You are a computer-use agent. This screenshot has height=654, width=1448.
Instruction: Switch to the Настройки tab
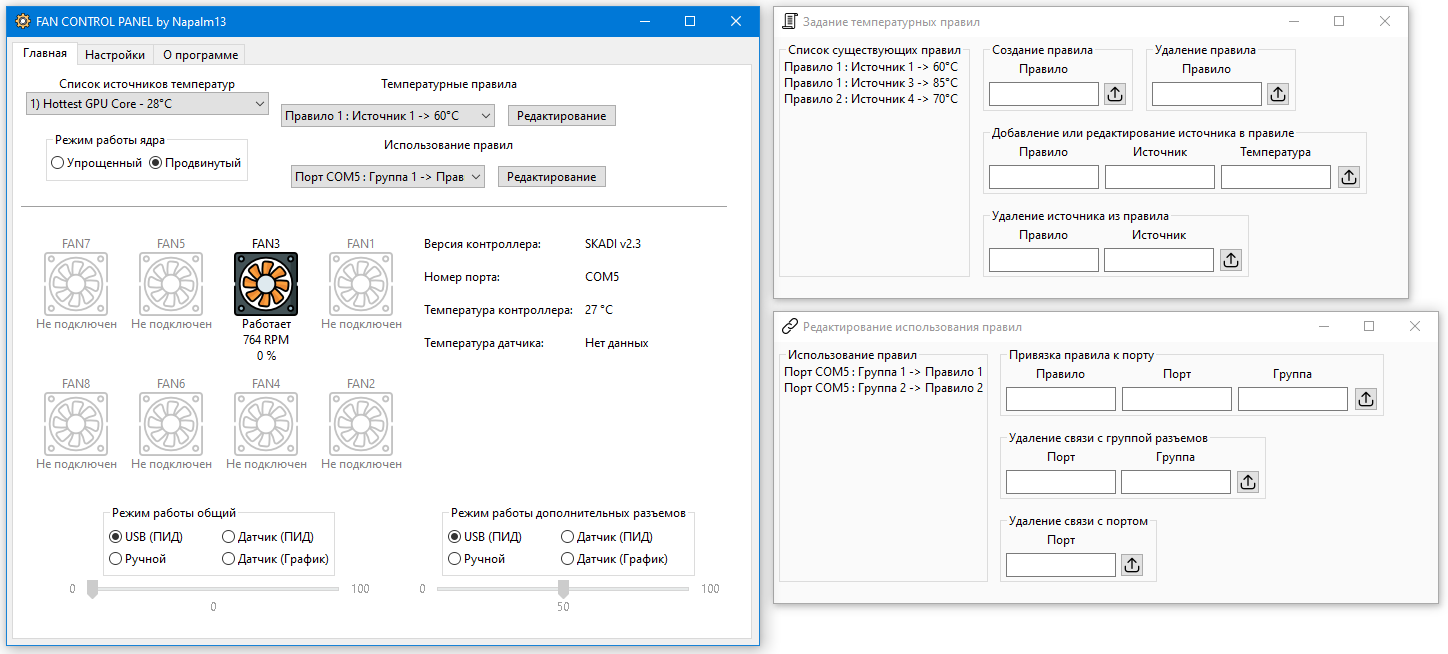click(115, 55)
